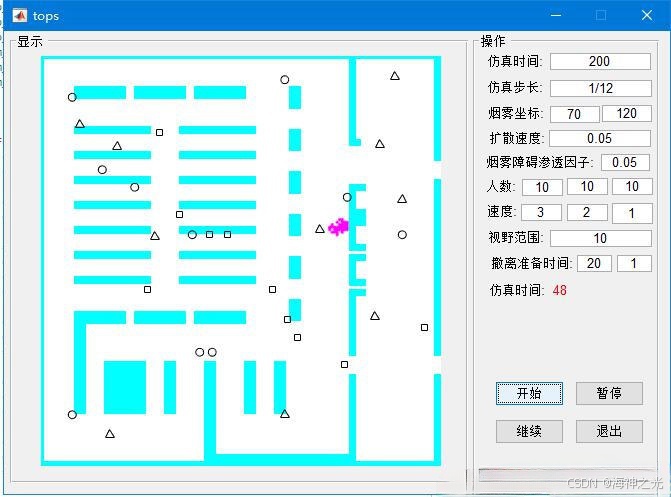The width and height of the screenshot is (671, 497).
Task: Select the 仿真时间 field showing 200
Action: pyautogui.click(x=600, y=62)
